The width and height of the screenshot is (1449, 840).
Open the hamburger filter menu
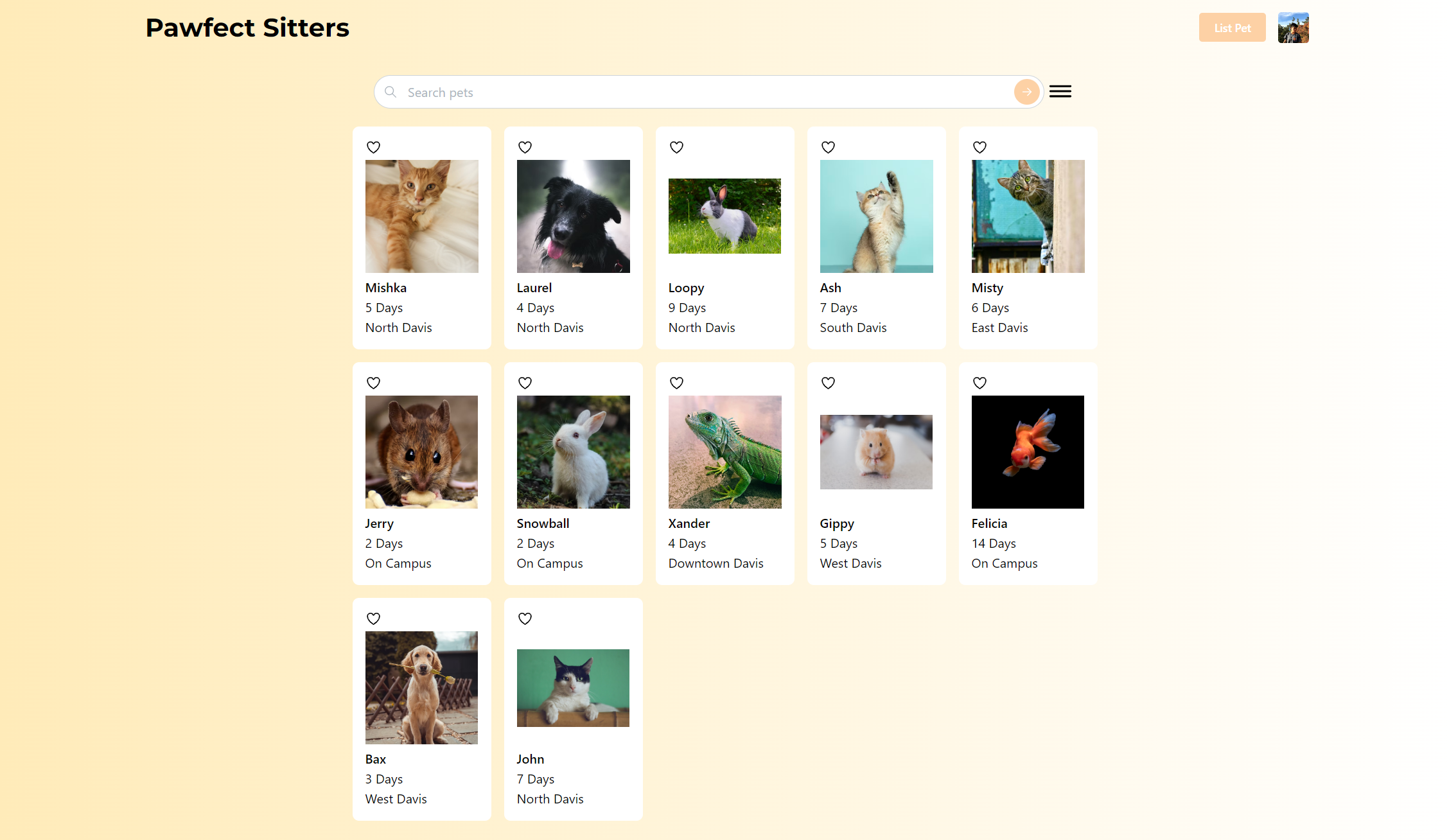1060,92
